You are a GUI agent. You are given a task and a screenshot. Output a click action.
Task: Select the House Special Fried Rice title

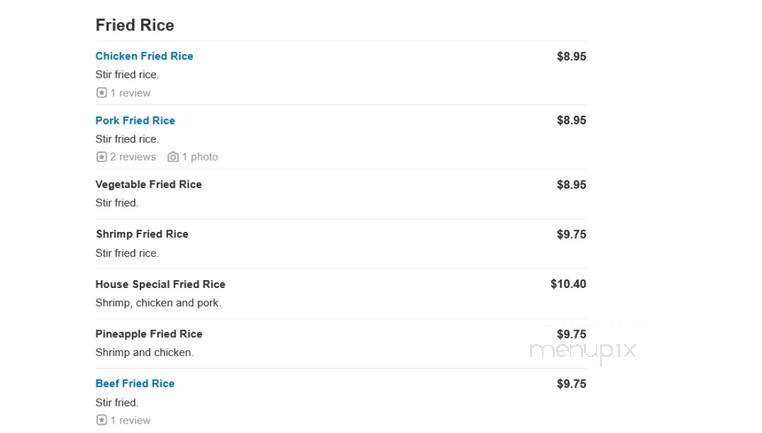tap(160, 284)
